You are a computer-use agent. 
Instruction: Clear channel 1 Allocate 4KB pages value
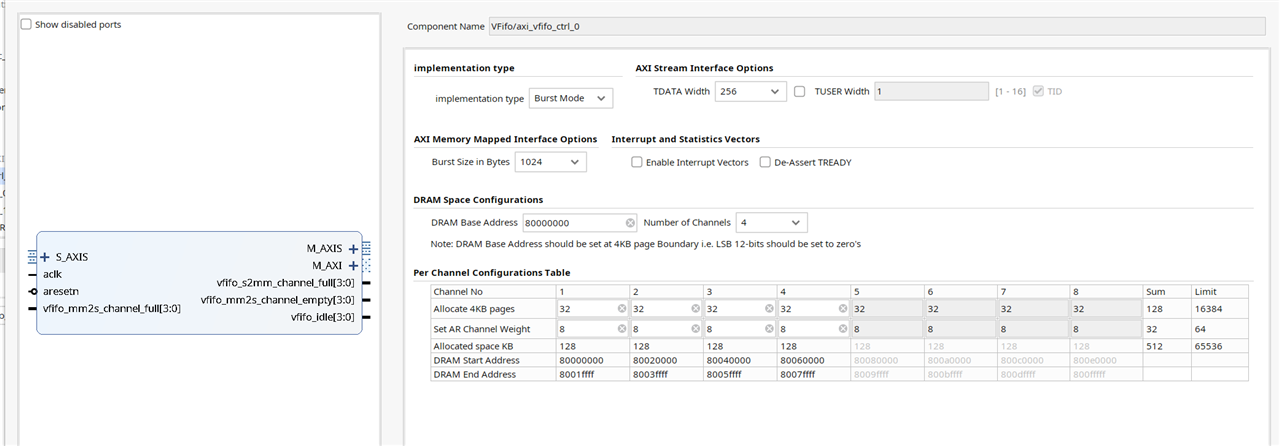pos(622,309)
